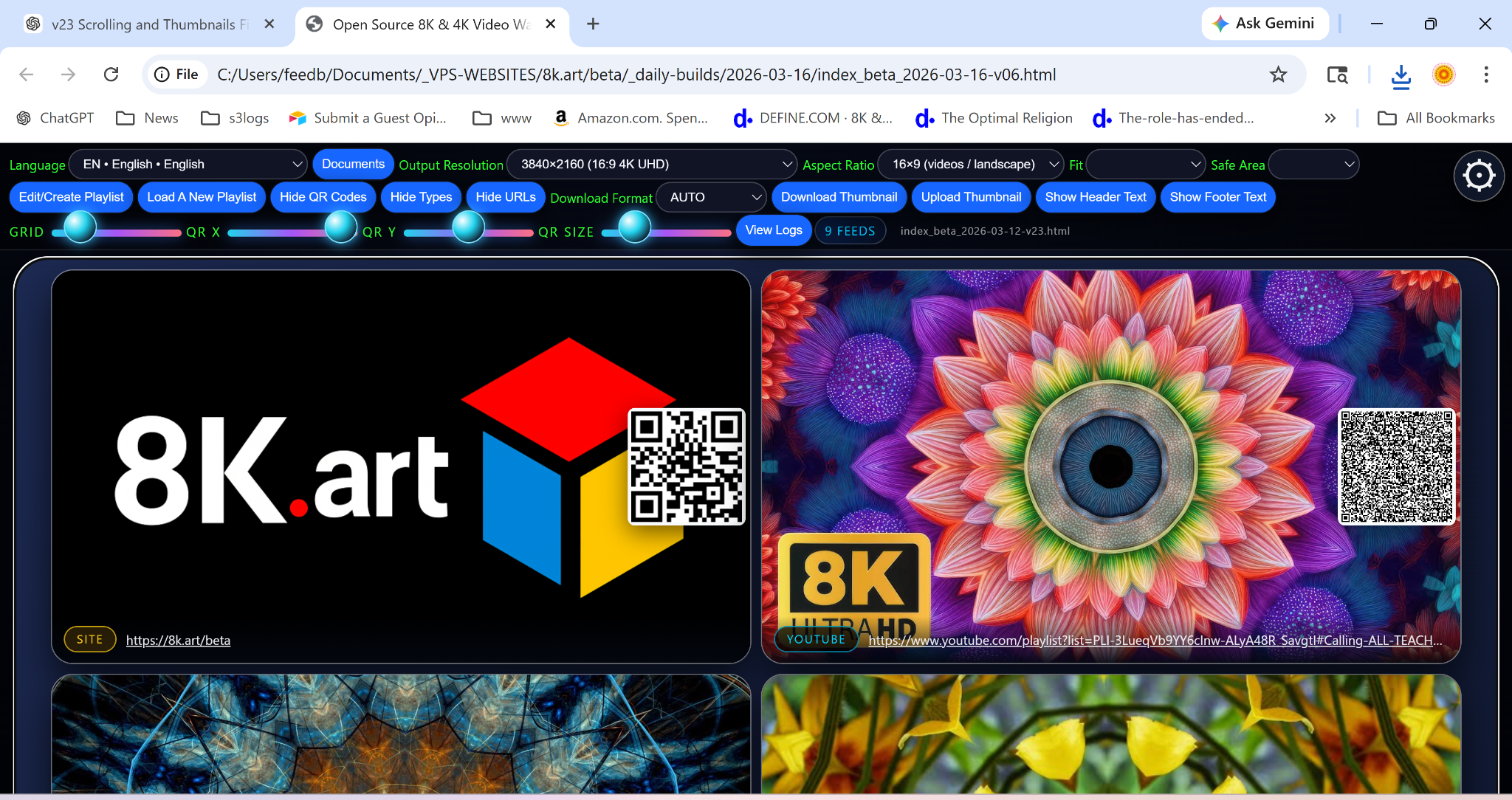This screenshot has width=1512, height=800.
Task: Open the News bookmark folder
Action: 148,118
